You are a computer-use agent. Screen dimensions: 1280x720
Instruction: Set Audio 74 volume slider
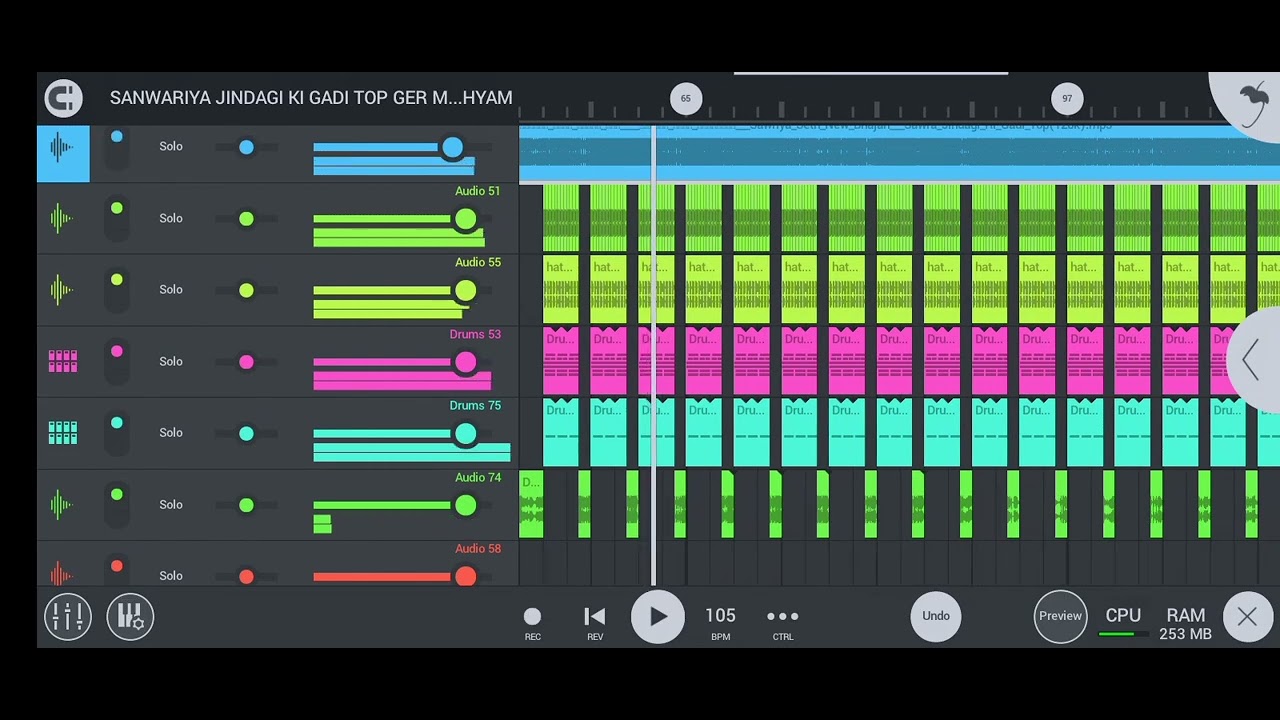coord(465,506)
